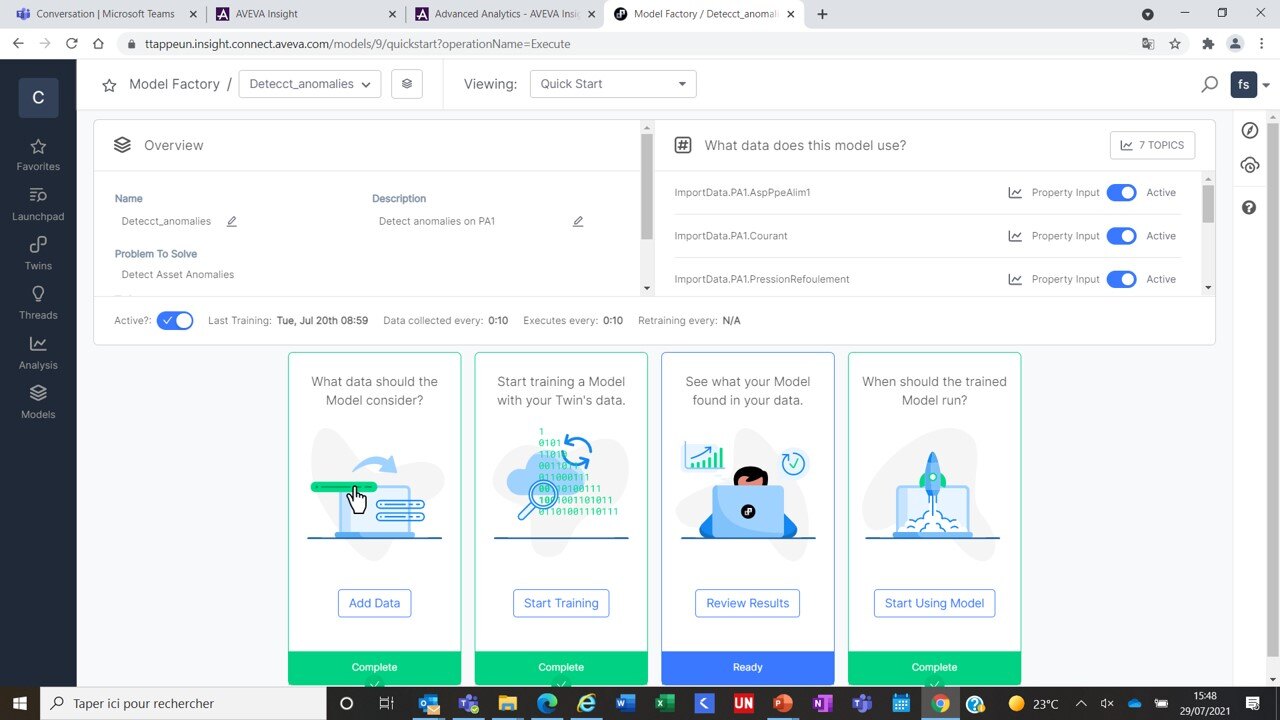Open Models in the left sidebar

38,402
